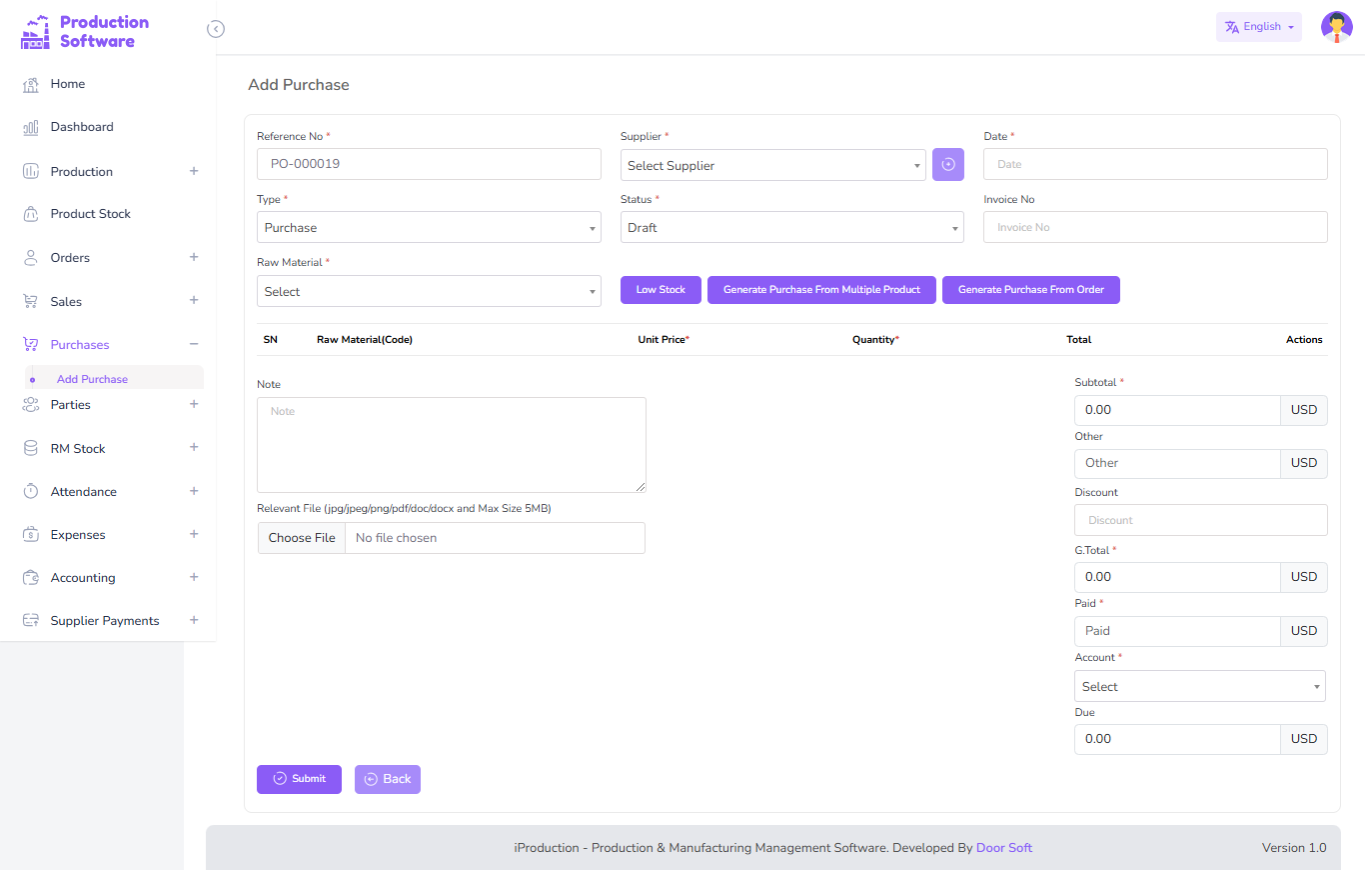Follow the Door Soft footer link

click(x=1004, y=848)
